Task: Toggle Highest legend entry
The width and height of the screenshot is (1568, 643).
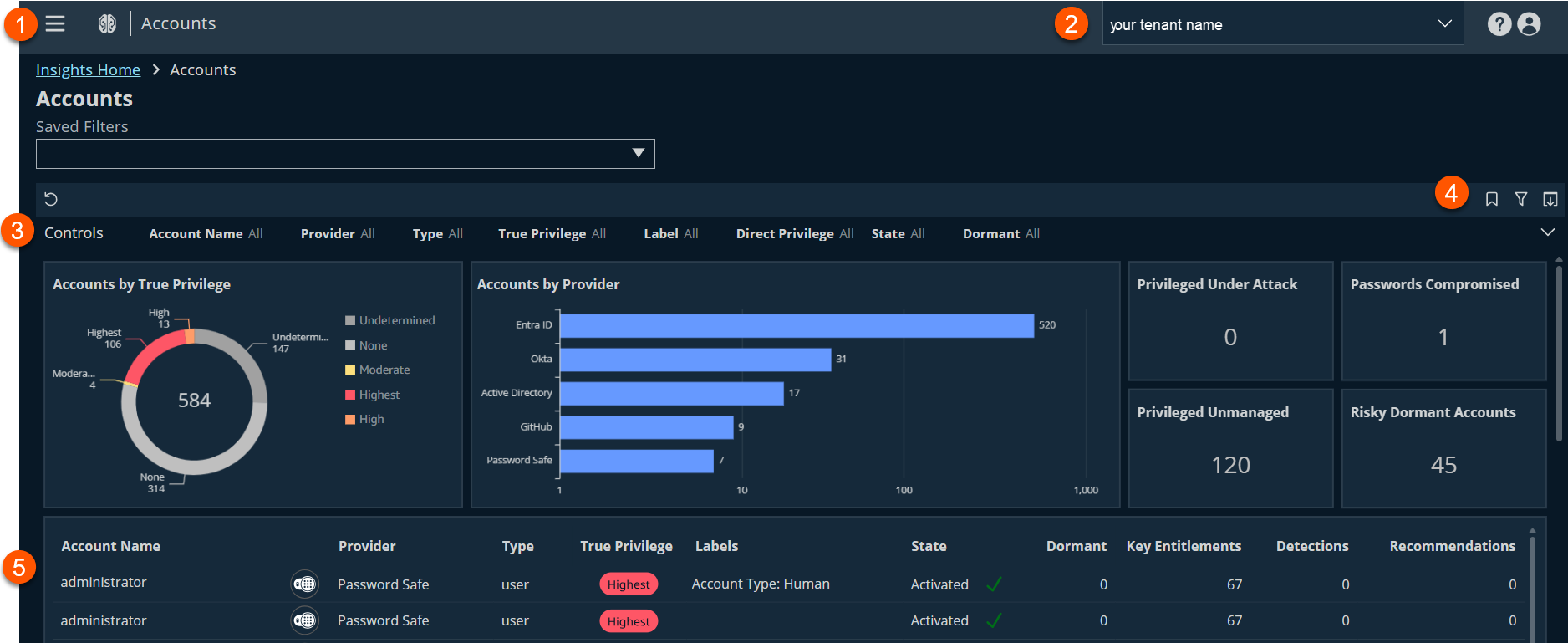Action: tap(373, 395)
